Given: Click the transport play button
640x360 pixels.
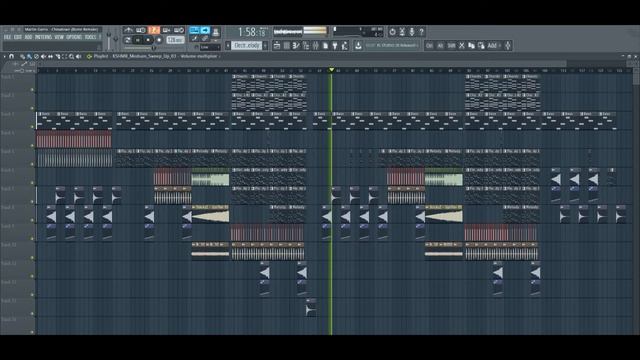Looking at the screenshot, I should (138, 40).
